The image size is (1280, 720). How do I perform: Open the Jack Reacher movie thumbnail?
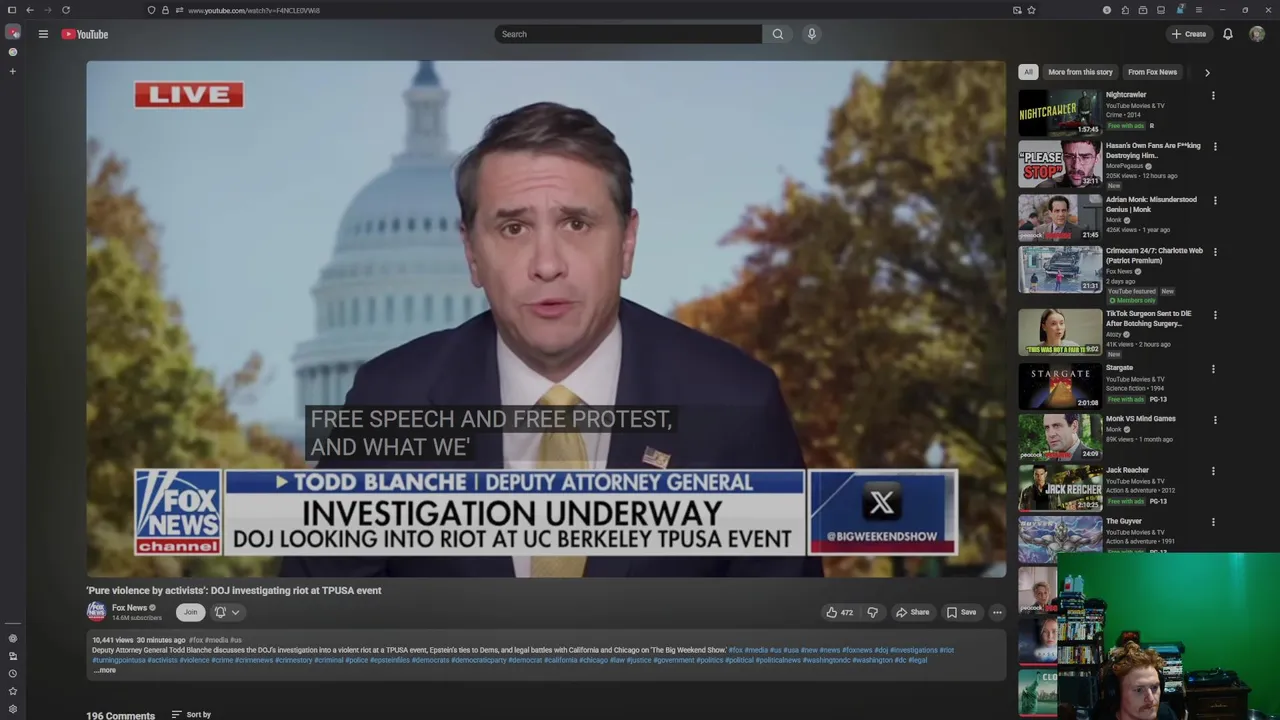pos(1060,488)
